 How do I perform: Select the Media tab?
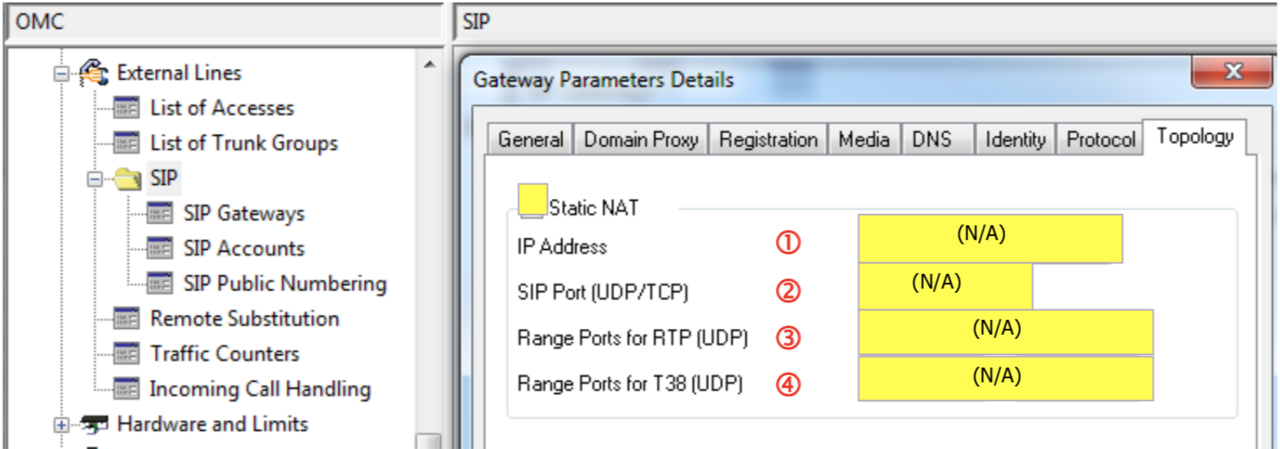864,140
